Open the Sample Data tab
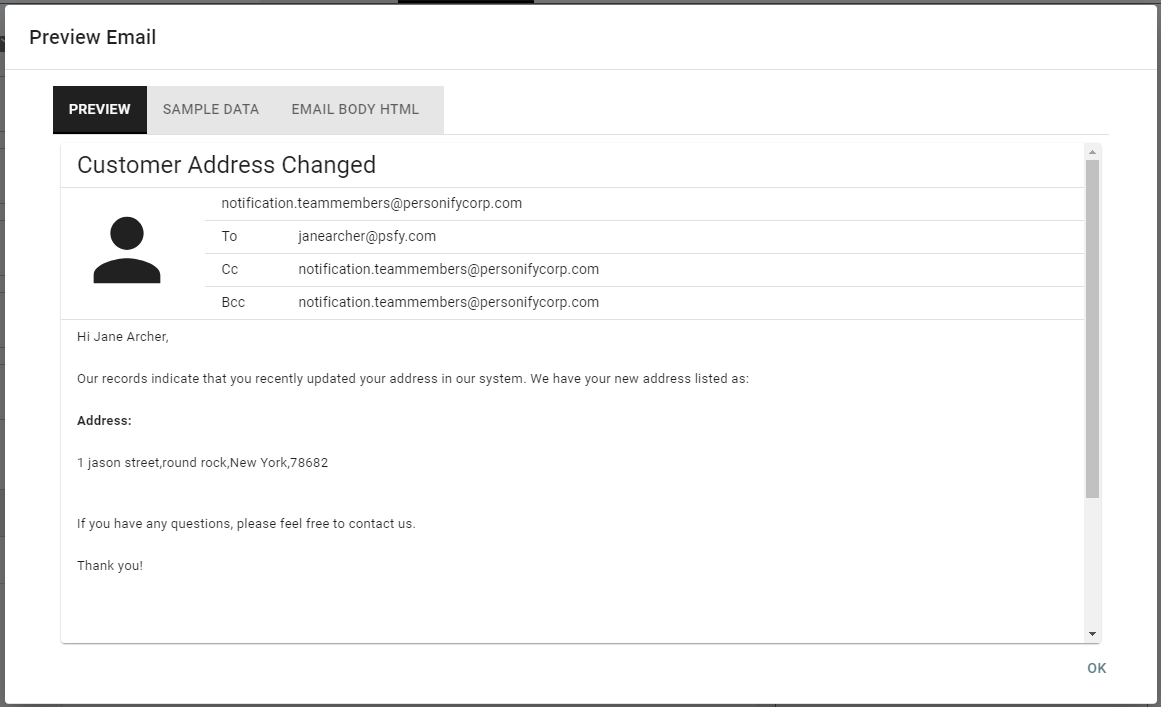The image size is (1161, 707). (x=211, y=110)
